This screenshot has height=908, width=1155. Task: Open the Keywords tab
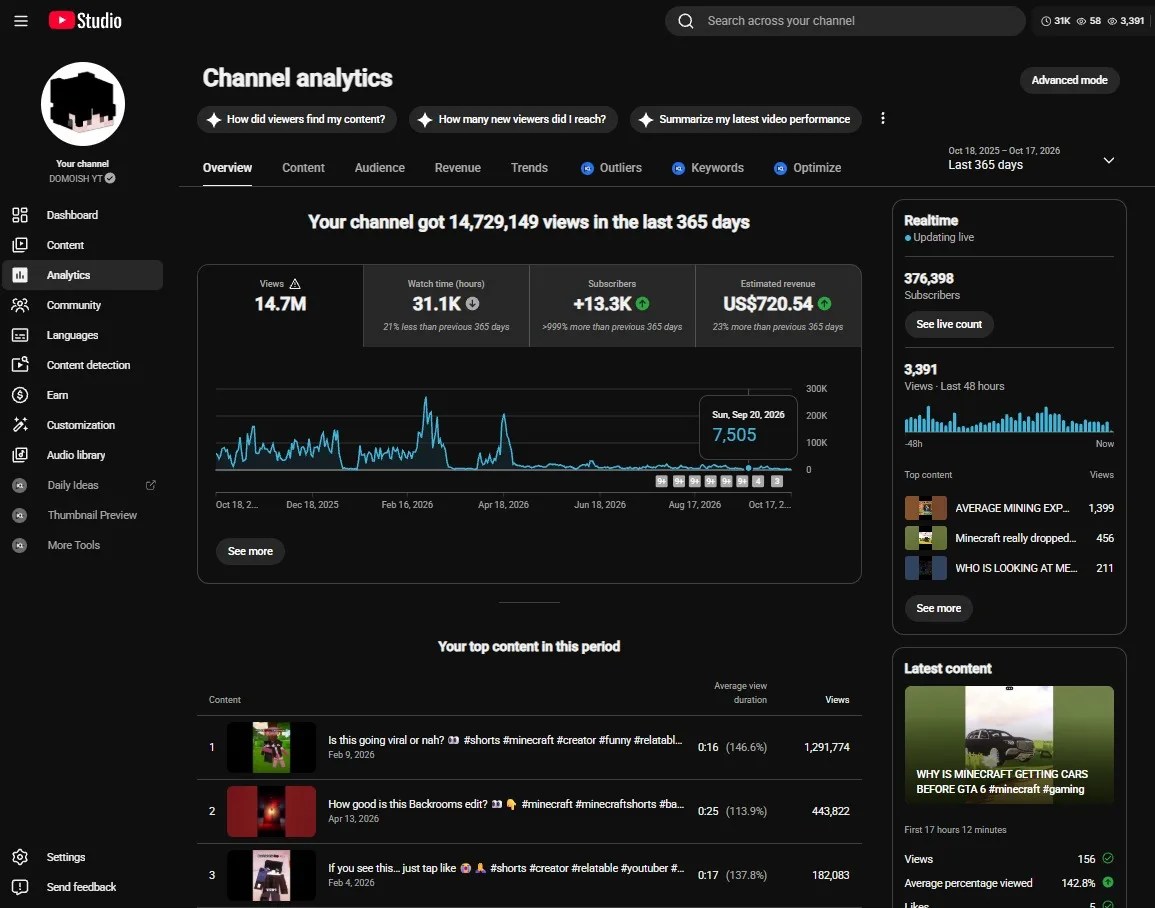click(x=708, y=168)
